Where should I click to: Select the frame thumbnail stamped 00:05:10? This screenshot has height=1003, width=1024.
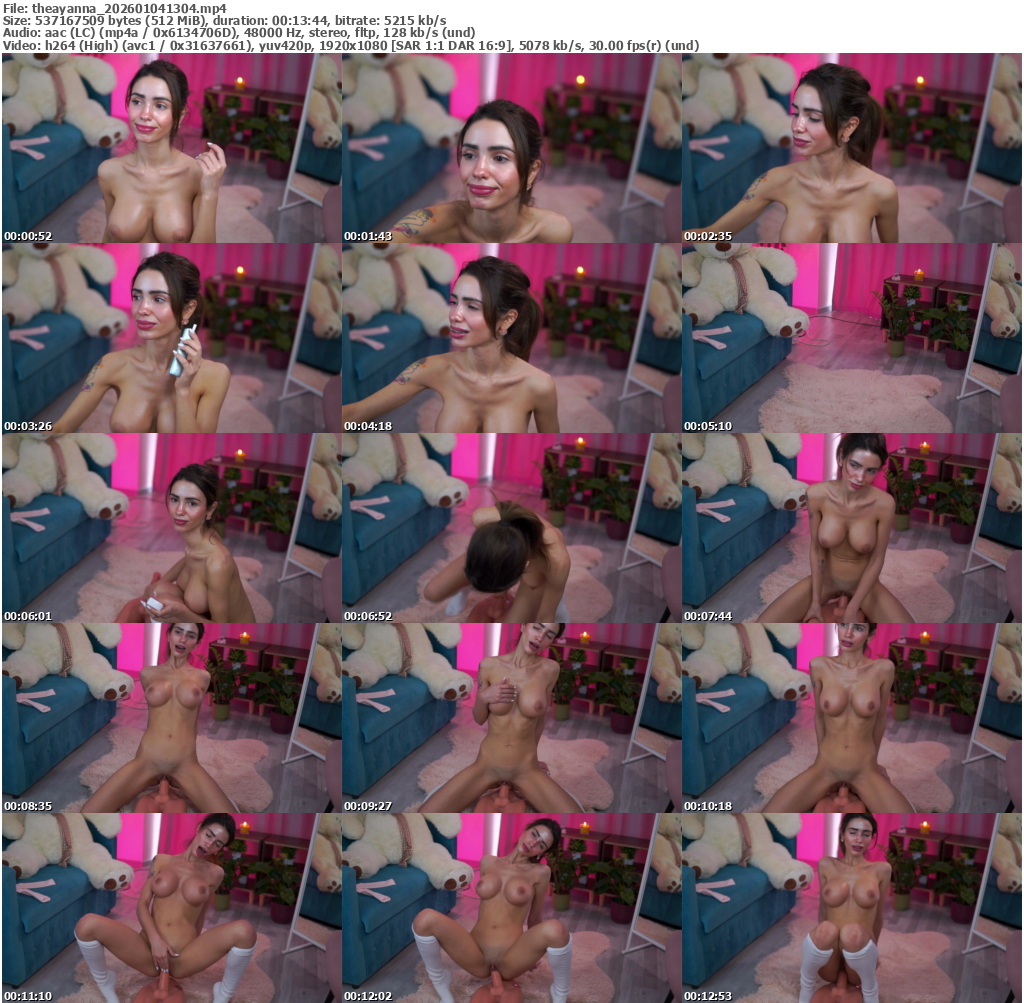click(x=852, y=338)
